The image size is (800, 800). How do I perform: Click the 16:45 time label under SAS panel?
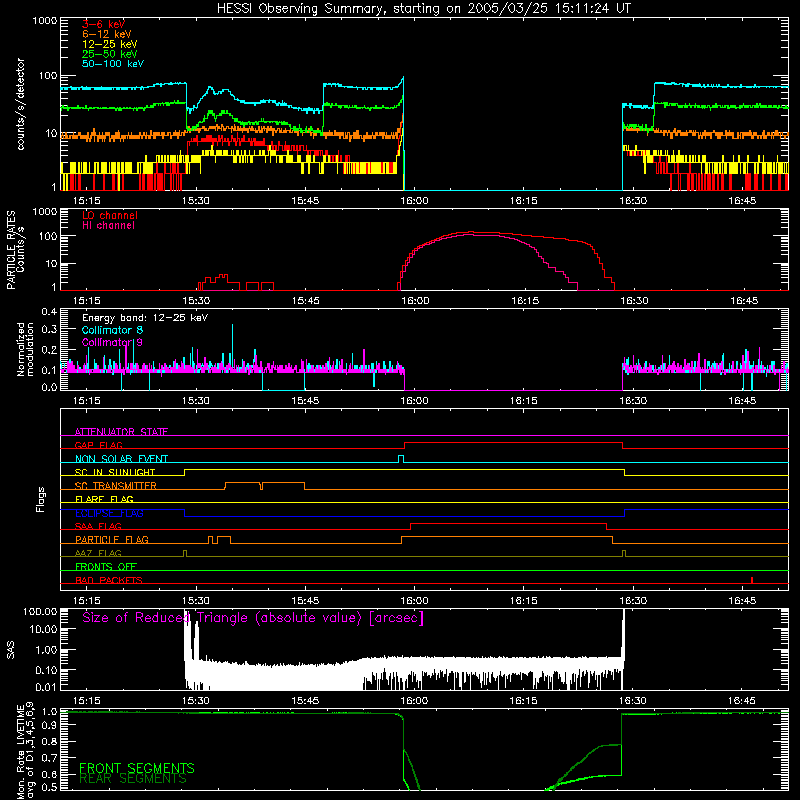point(742,701)
